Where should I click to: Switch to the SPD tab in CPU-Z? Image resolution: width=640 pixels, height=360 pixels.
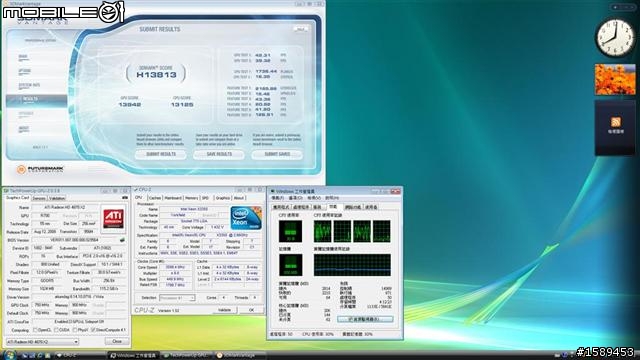(205, 198)
